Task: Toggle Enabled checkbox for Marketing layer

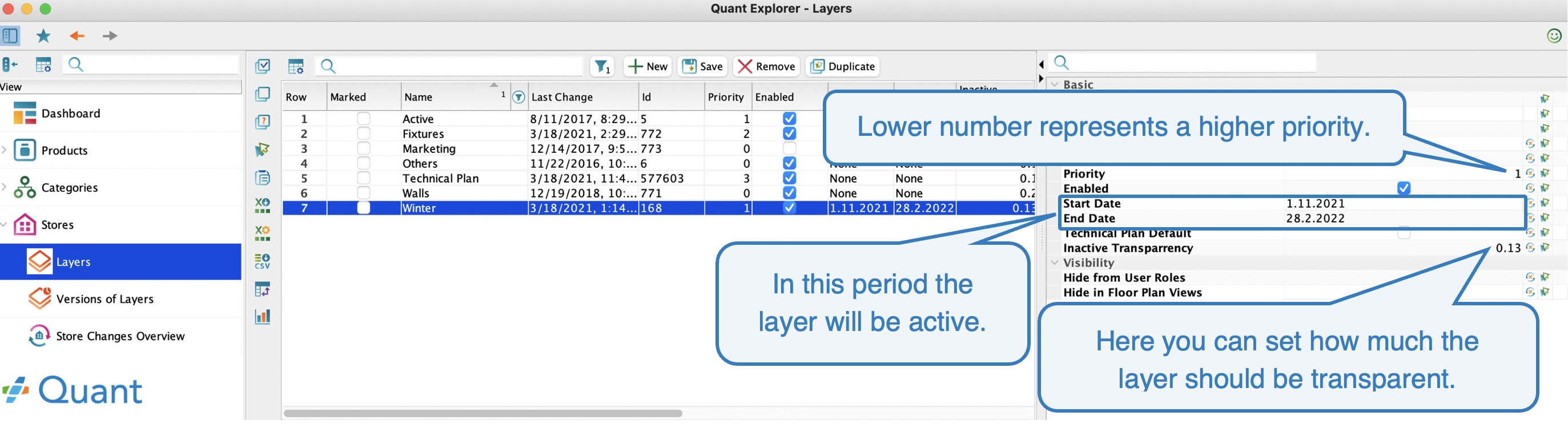Action: [x=790, y=148]
